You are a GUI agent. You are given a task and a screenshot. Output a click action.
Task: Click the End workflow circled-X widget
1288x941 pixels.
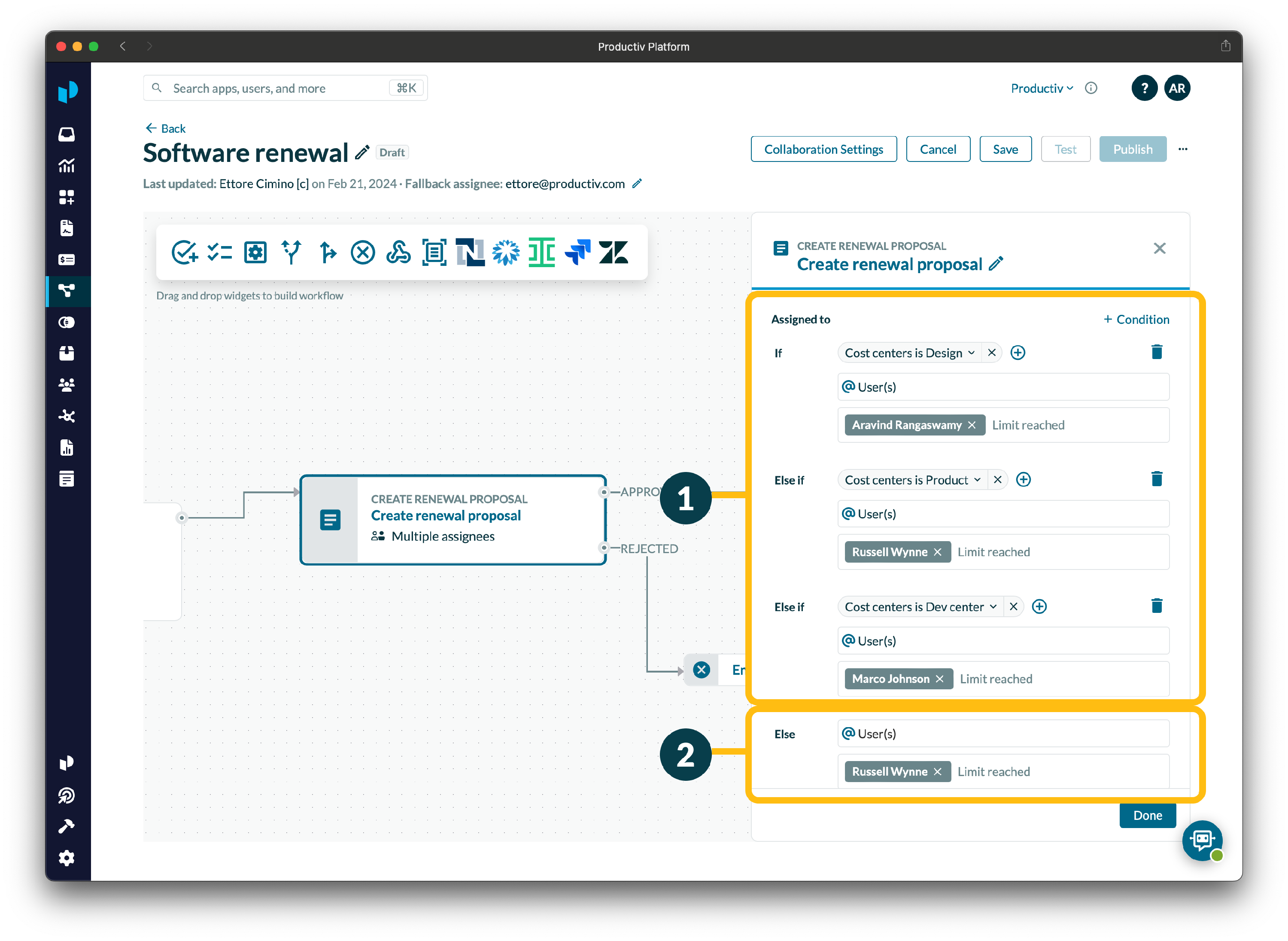(362, 253)
